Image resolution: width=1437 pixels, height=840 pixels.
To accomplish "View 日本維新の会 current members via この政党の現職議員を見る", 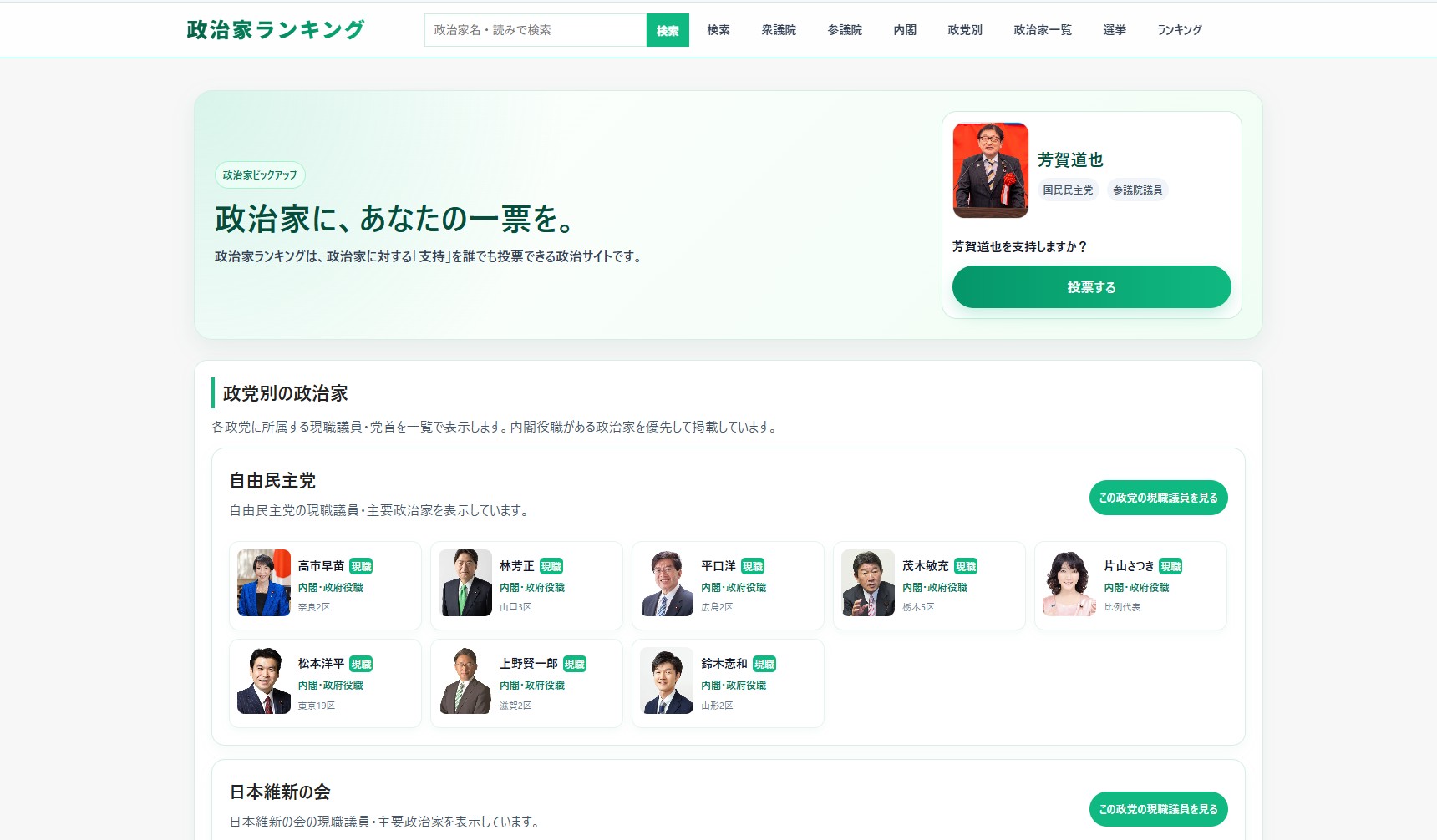I will [1159, 809].
